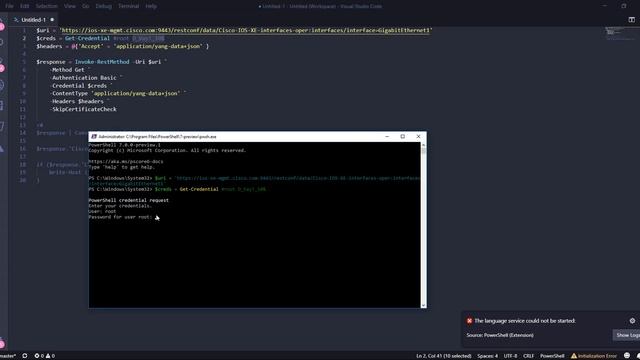640x360 pixels.
Task: Open the Edit menu
Action: point(24,6)
